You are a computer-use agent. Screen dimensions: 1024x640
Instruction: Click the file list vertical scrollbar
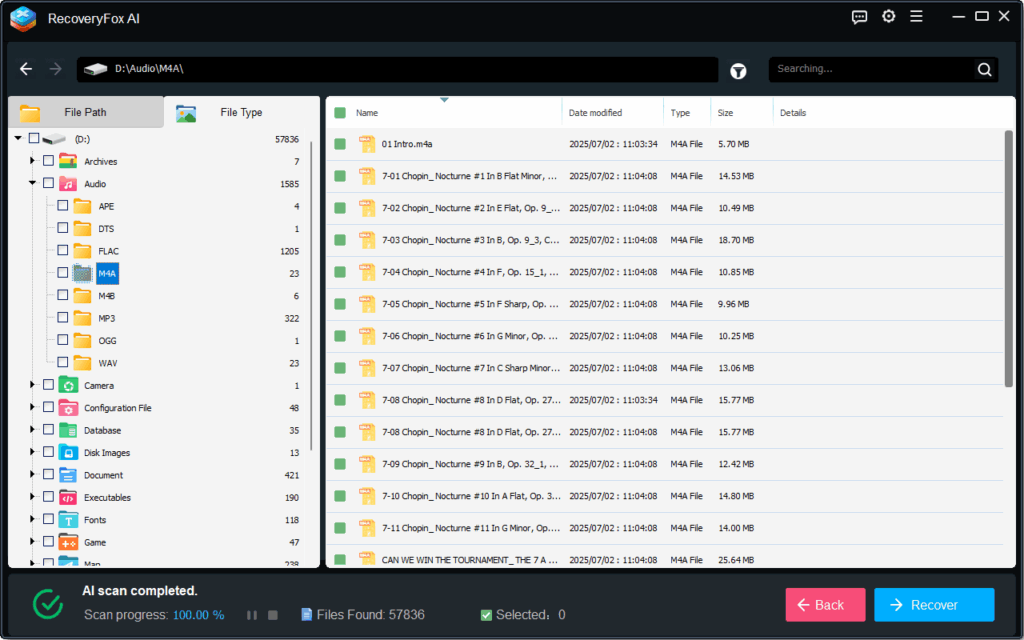pos(1008,258)
